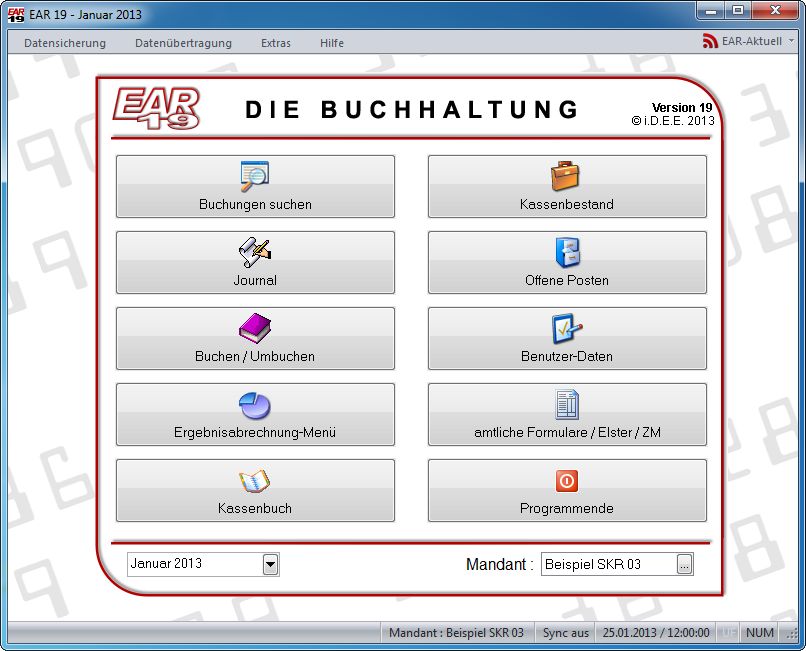
Task: Click the EAR 19 app icon in title bar
Action: pos(16,14)
